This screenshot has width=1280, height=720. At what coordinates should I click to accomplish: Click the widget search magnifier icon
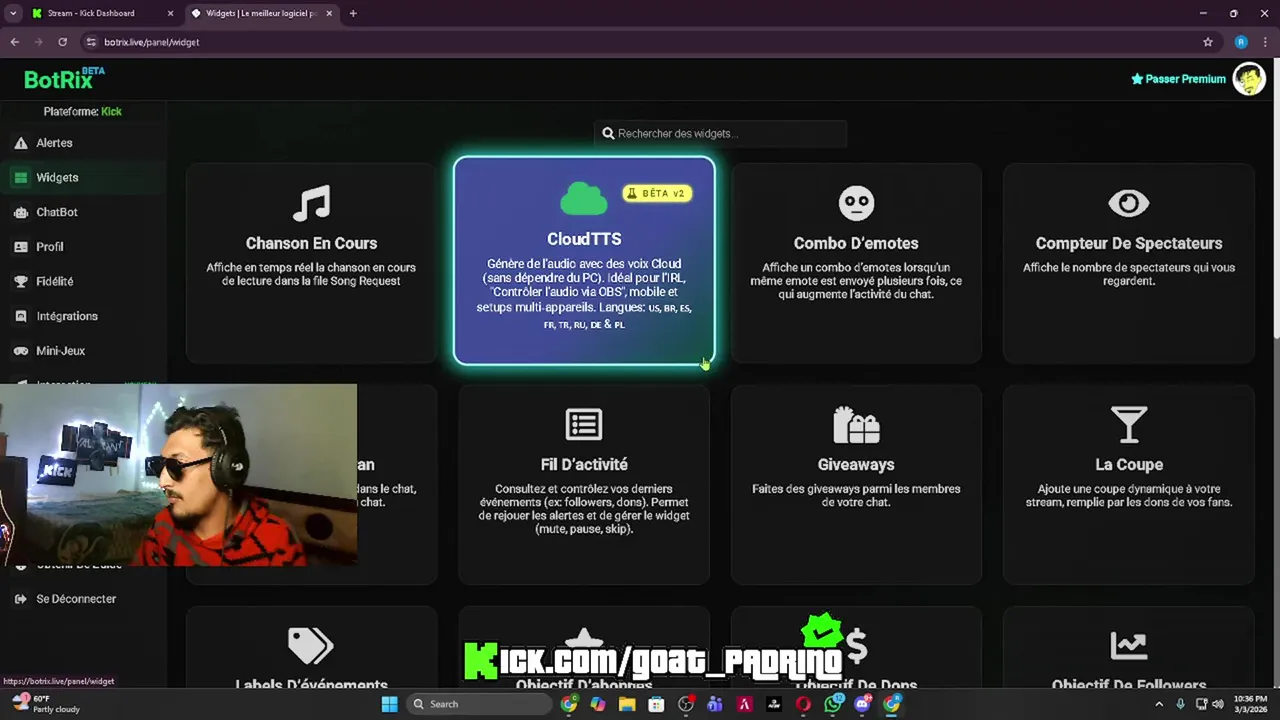tap(608, 133)
